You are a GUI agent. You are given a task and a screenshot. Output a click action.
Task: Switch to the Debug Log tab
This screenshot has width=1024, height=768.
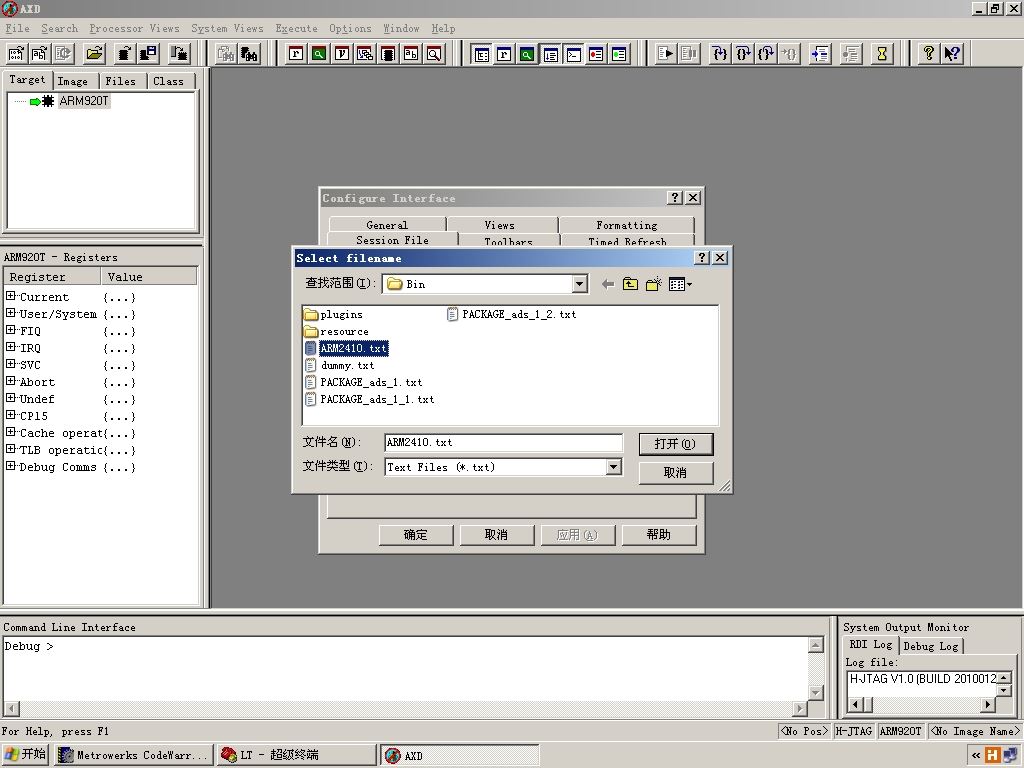pos(931,646)
